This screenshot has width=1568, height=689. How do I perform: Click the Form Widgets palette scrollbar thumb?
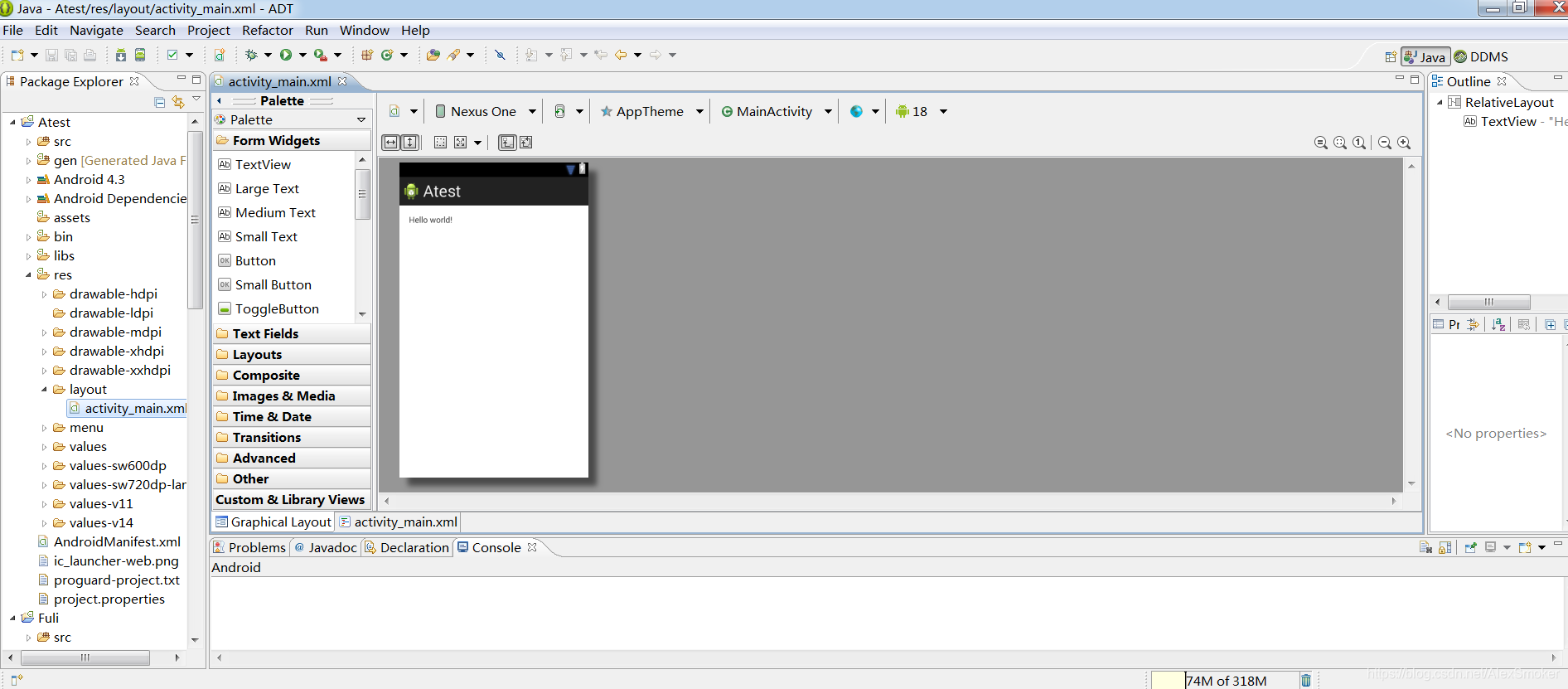point(362,194)
